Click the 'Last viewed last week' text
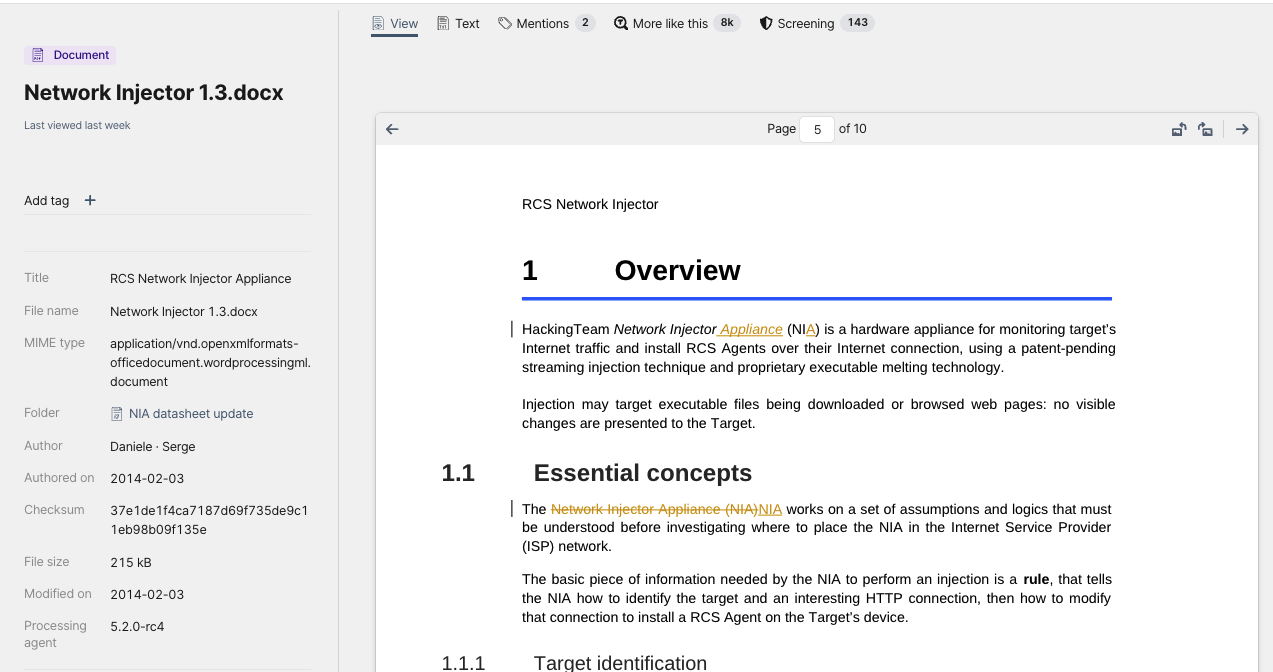Screen dimensions: 1273x672 77,126
